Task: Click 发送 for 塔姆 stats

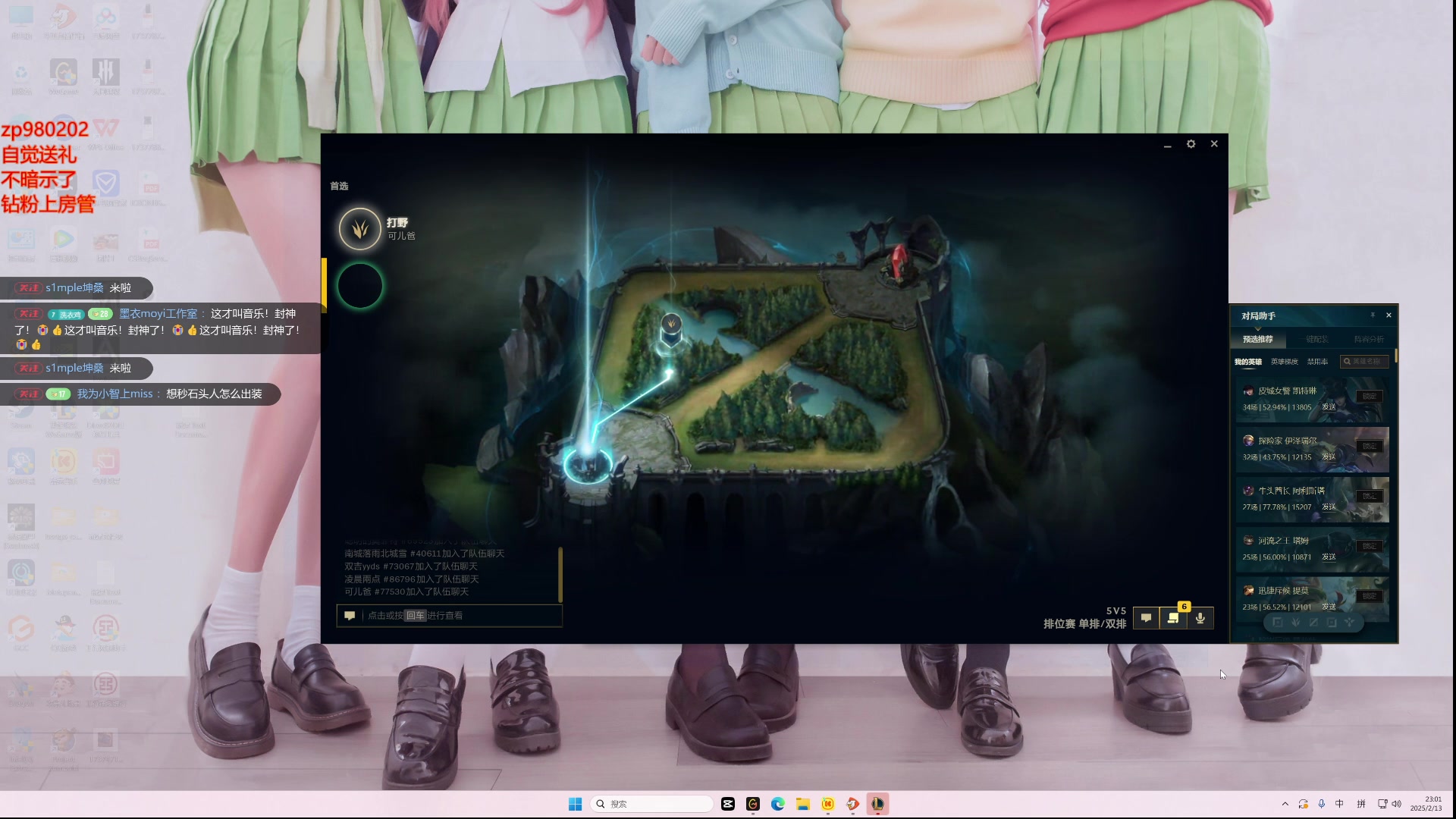Action: [x=1329, y=557]
